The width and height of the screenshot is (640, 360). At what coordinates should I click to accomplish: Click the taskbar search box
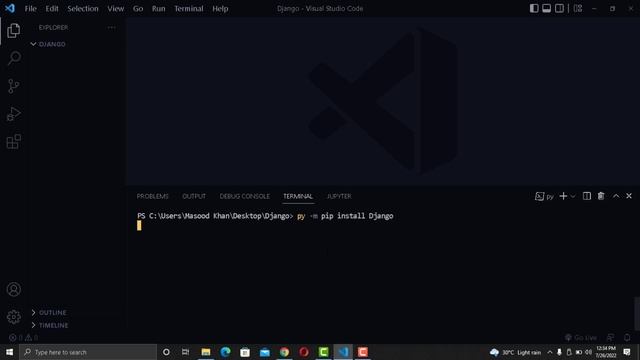[88, 352]
